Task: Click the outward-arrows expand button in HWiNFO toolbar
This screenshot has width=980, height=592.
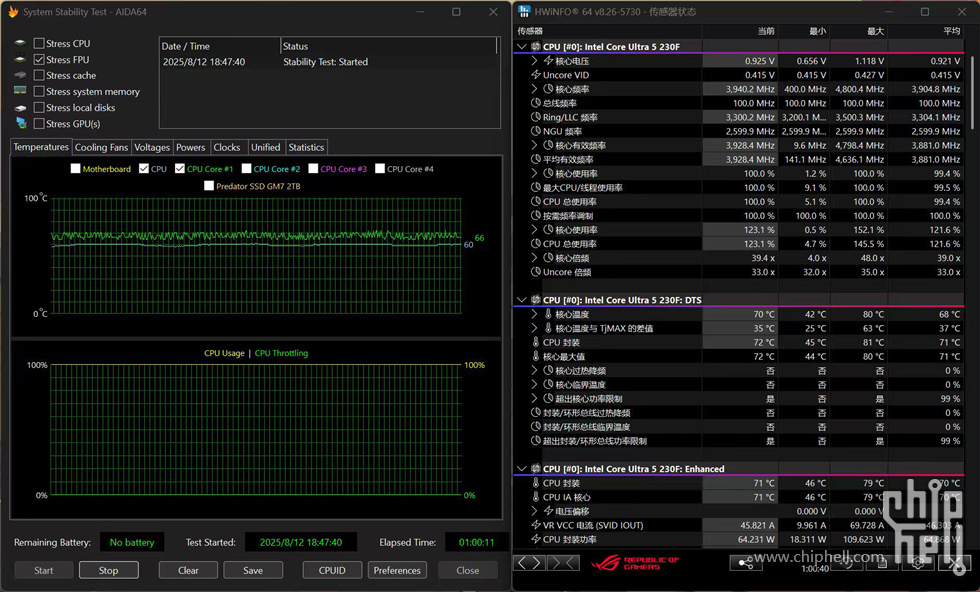Action: (529, 563)
